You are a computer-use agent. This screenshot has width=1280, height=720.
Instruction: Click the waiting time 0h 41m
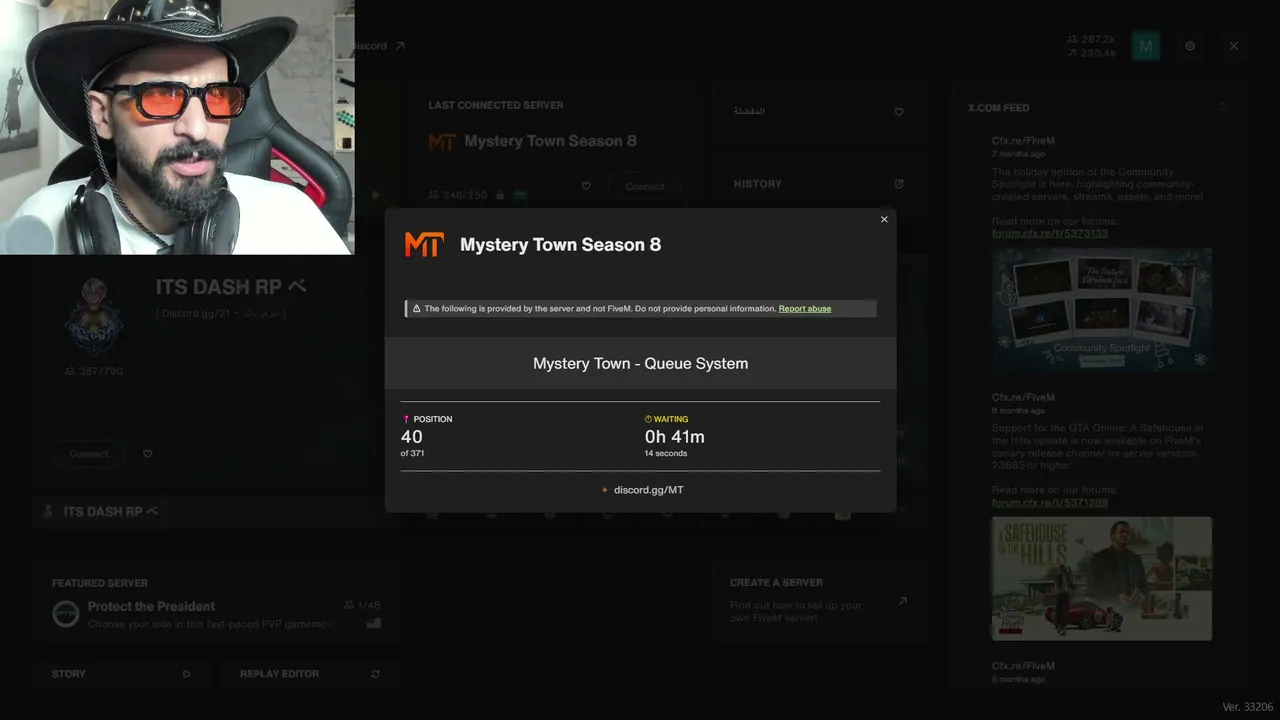(675, 437)
